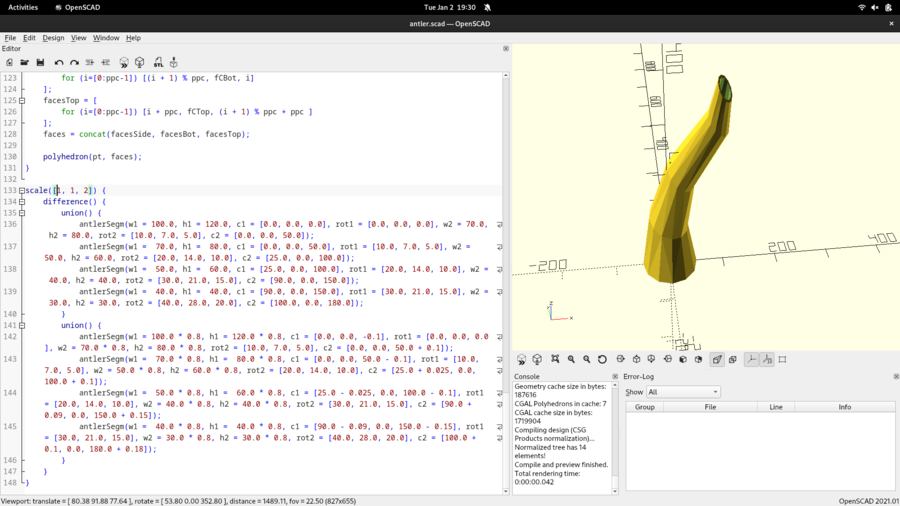Collapse the facesTop fold at line 125
This screenshot has height=506, width=900.
pos(22,100)
